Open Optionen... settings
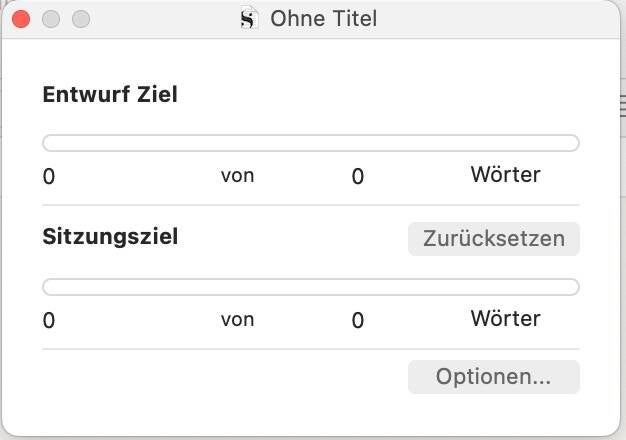Viewport: 626px width, 440px height. pyautogui.click(x=493, y=377)
